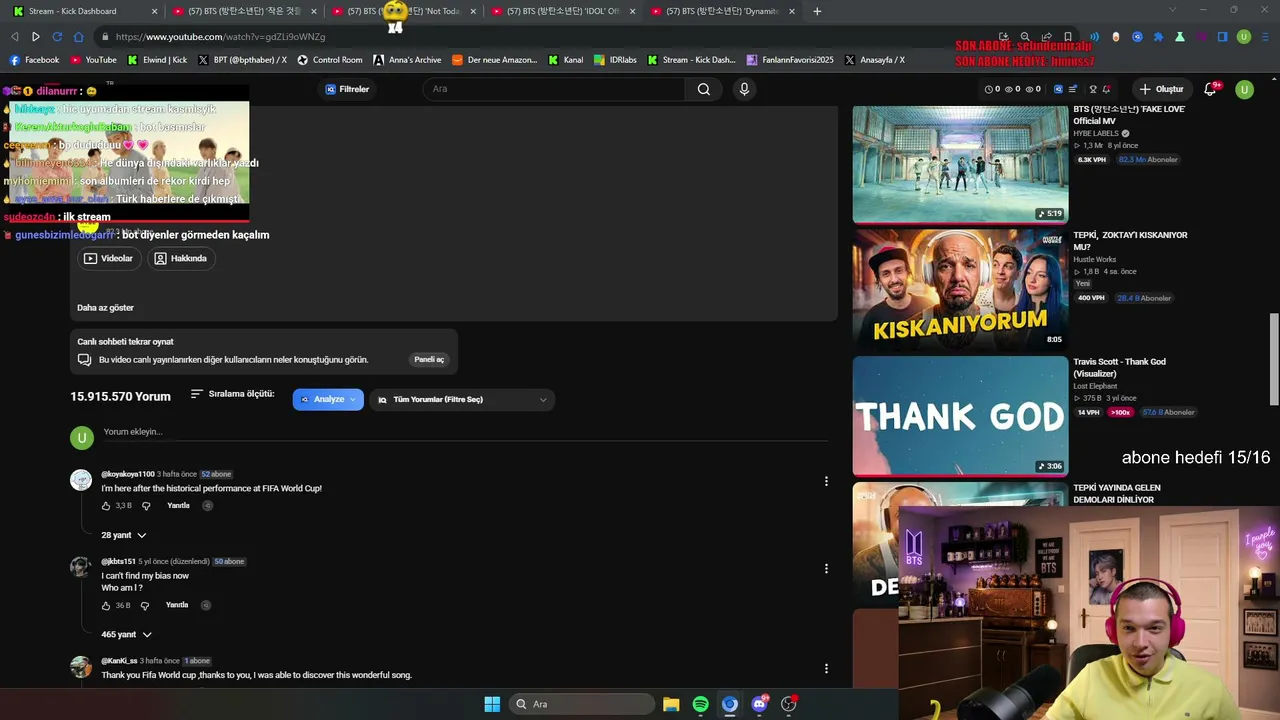Open a new browser tab

click(x=817, y=11)
